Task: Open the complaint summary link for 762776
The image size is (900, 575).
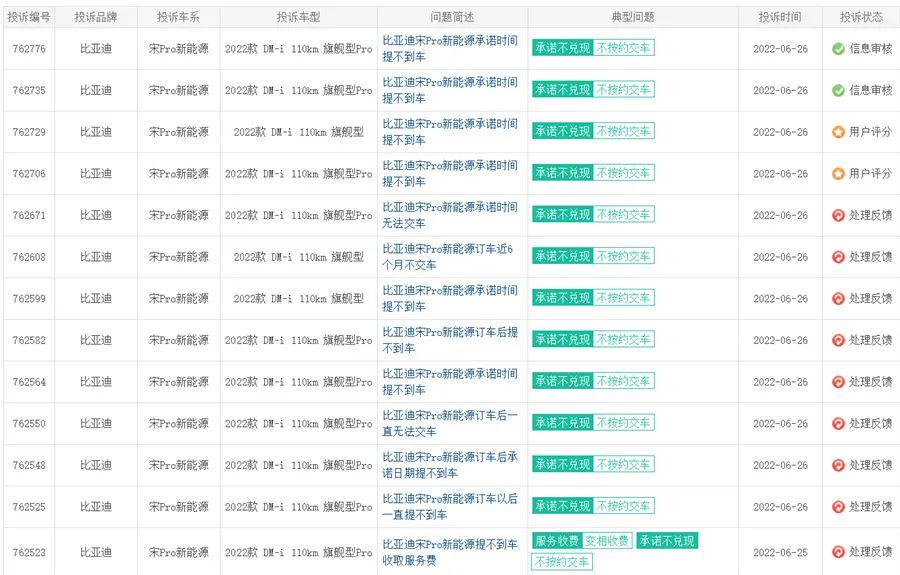Action: pos(450,48)
